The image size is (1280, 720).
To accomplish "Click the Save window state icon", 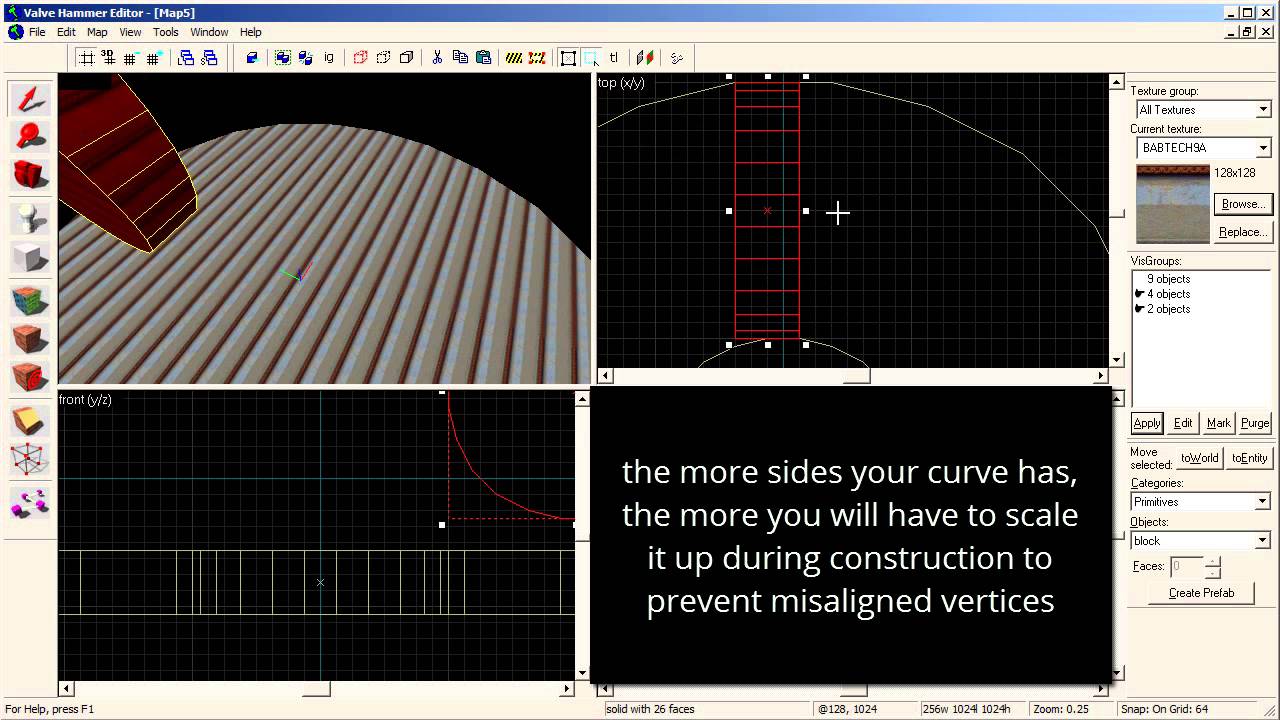I will coord(209,58).
